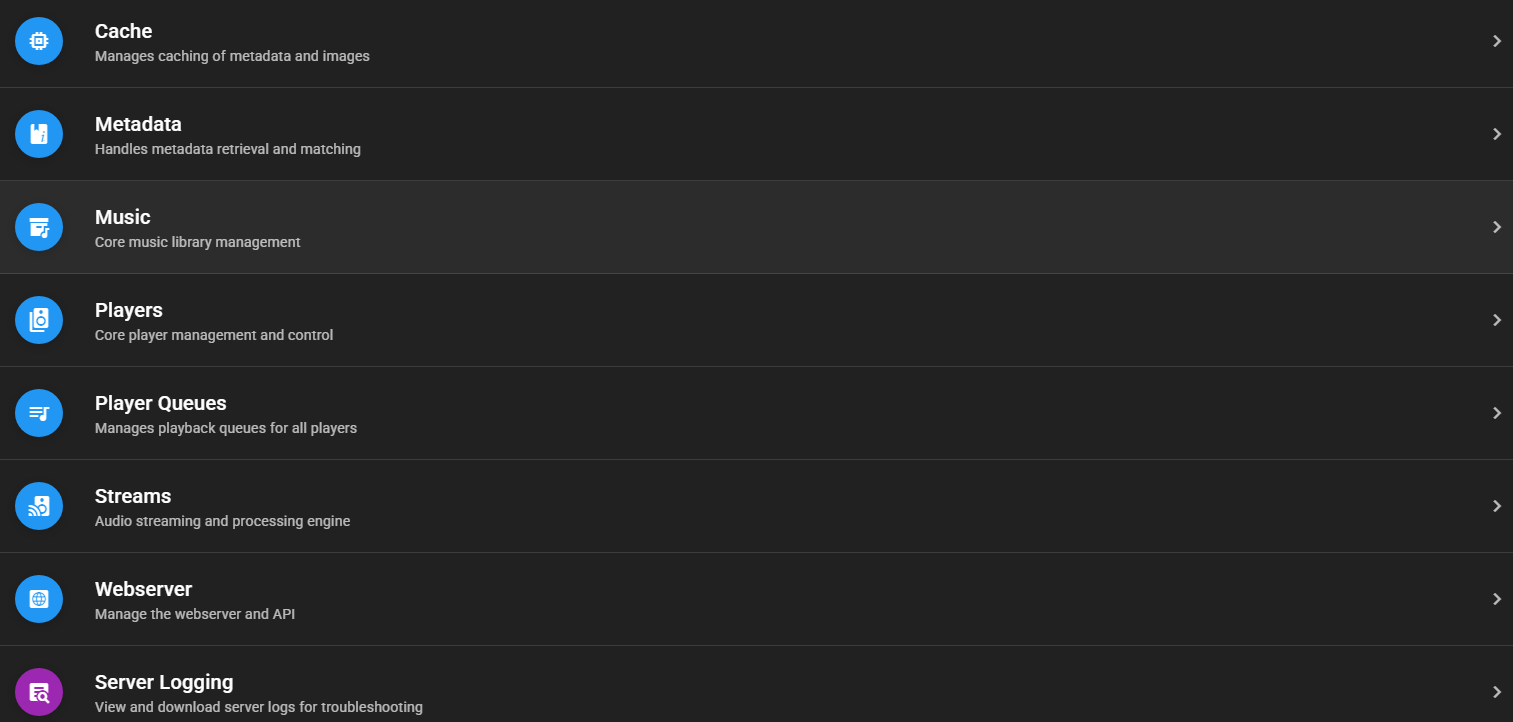Open the Player Queues settings title
The image size is (1513, 722).
160,403
